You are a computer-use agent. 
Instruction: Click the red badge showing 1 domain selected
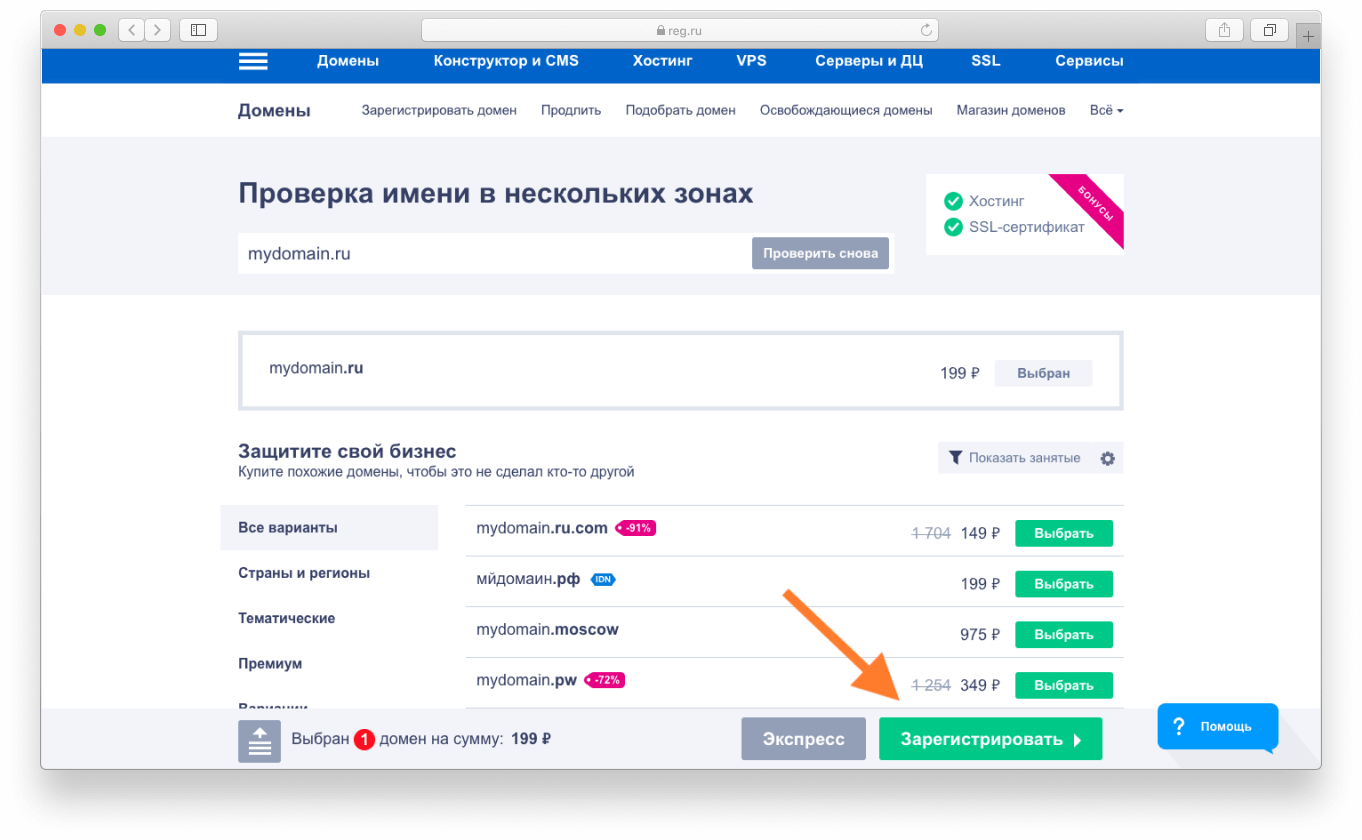click(364, 740)
